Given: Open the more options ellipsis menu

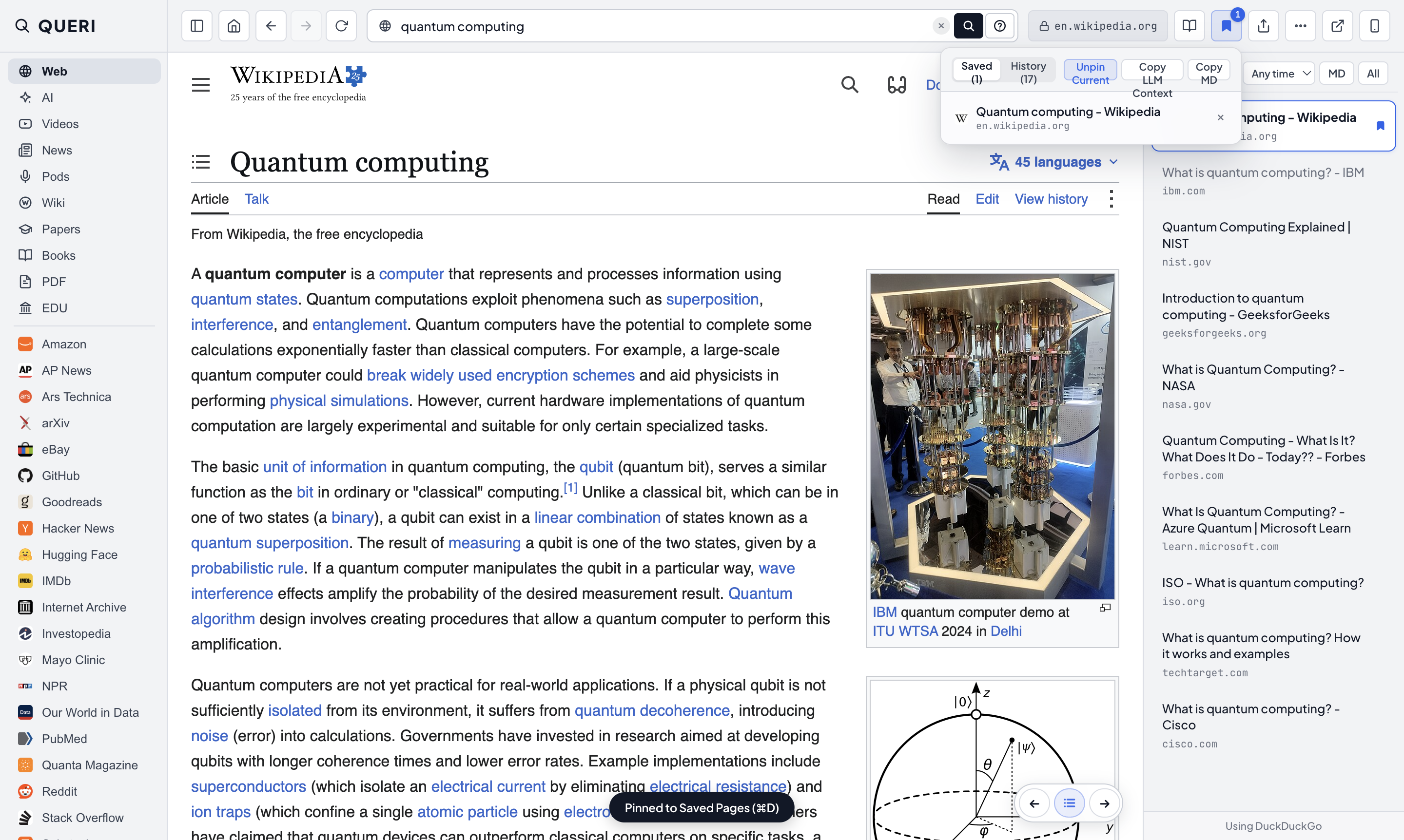Looking at the screenshot, I should [1300, 26].
